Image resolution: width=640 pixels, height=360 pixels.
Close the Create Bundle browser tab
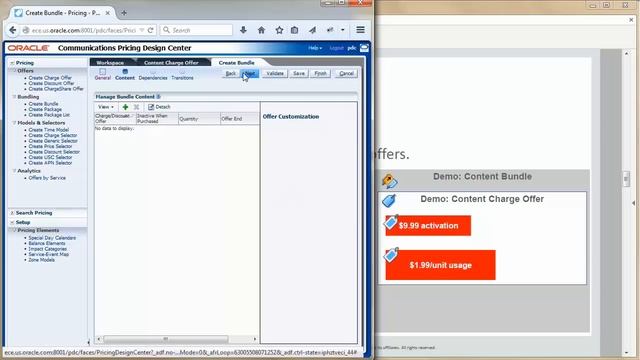(x=108, y=13)
